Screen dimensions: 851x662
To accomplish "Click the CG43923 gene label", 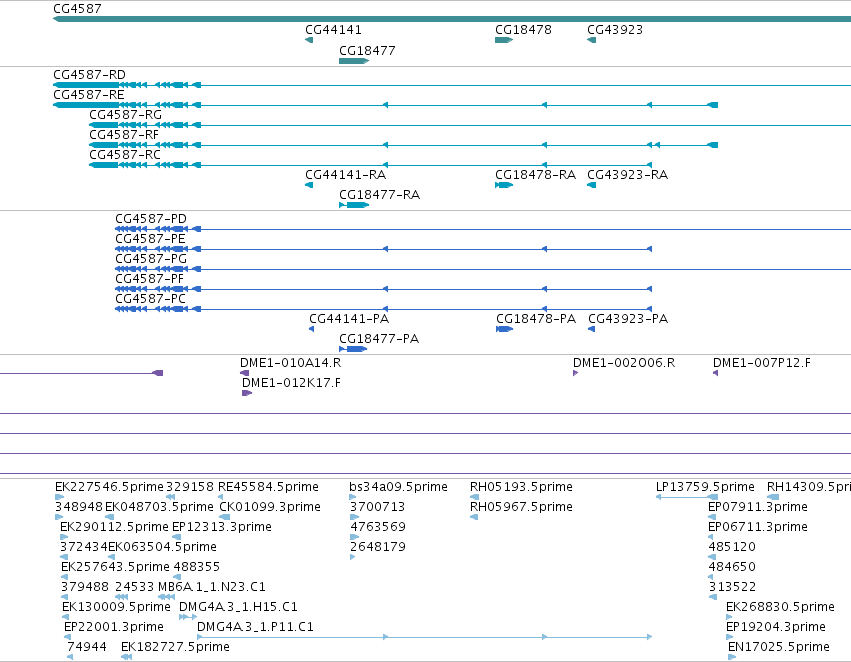I will click(615, 30).
